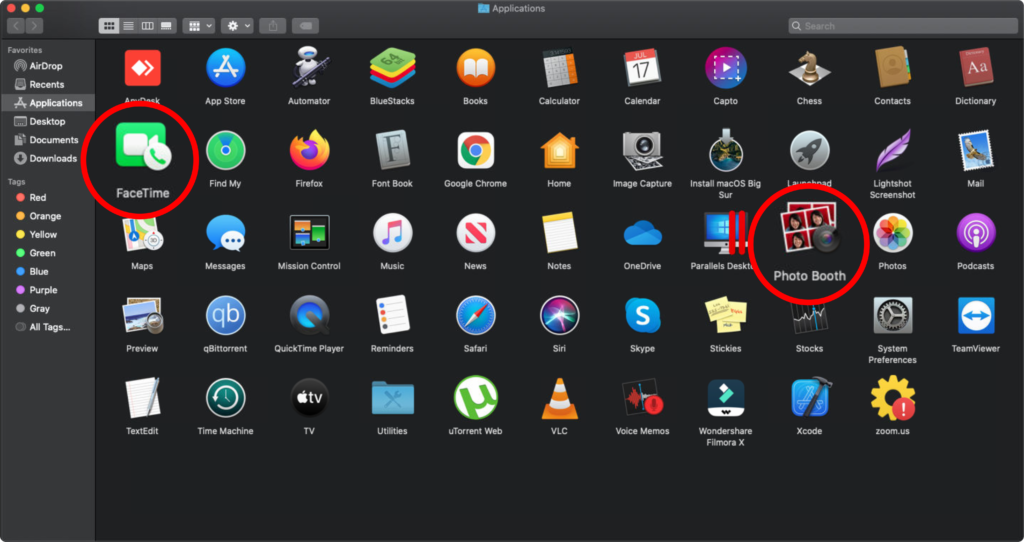Select the Chess app

coord(809,68)
